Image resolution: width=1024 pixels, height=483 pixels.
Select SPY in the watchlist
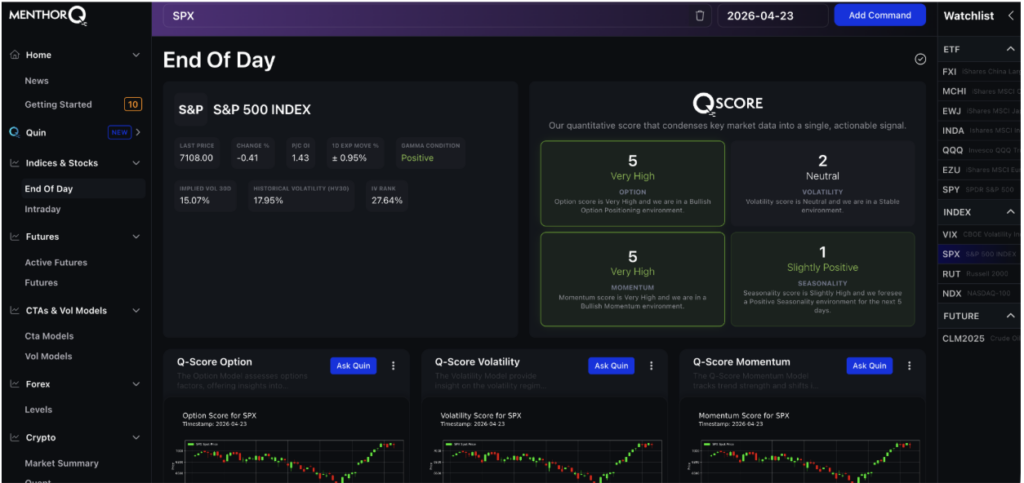tap(980, 189)
